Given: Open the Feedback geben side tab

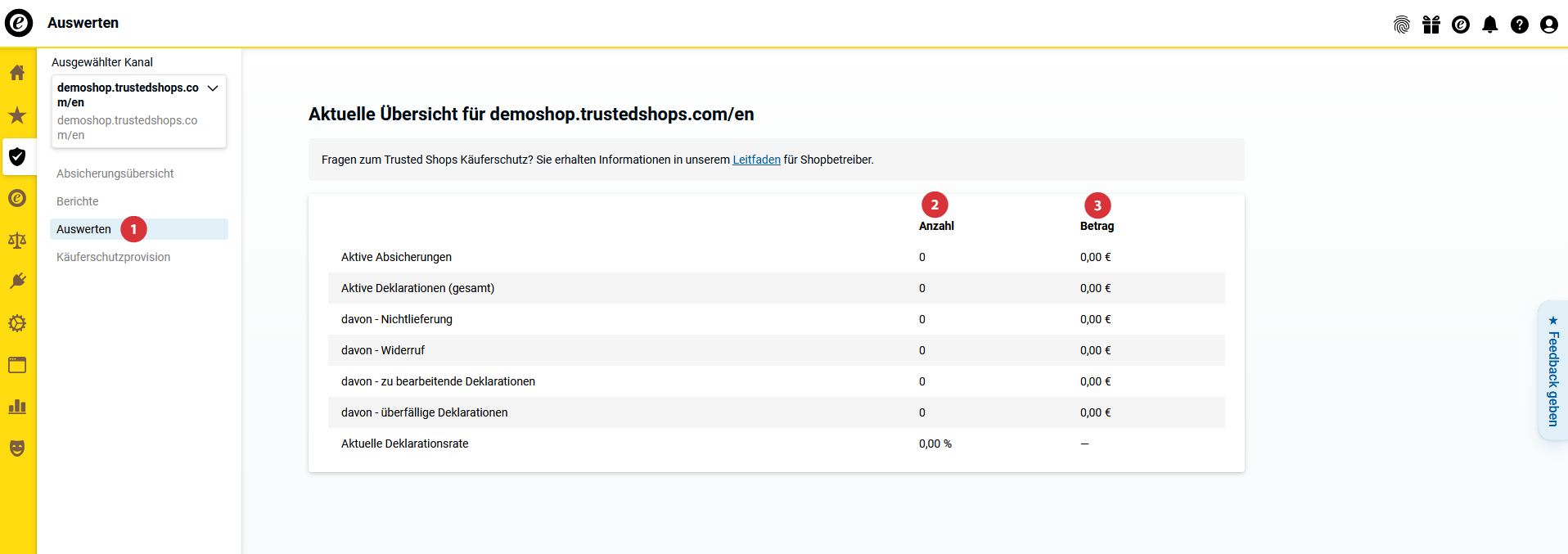Looking at the screenshot, I should [x=1552, y=371].
